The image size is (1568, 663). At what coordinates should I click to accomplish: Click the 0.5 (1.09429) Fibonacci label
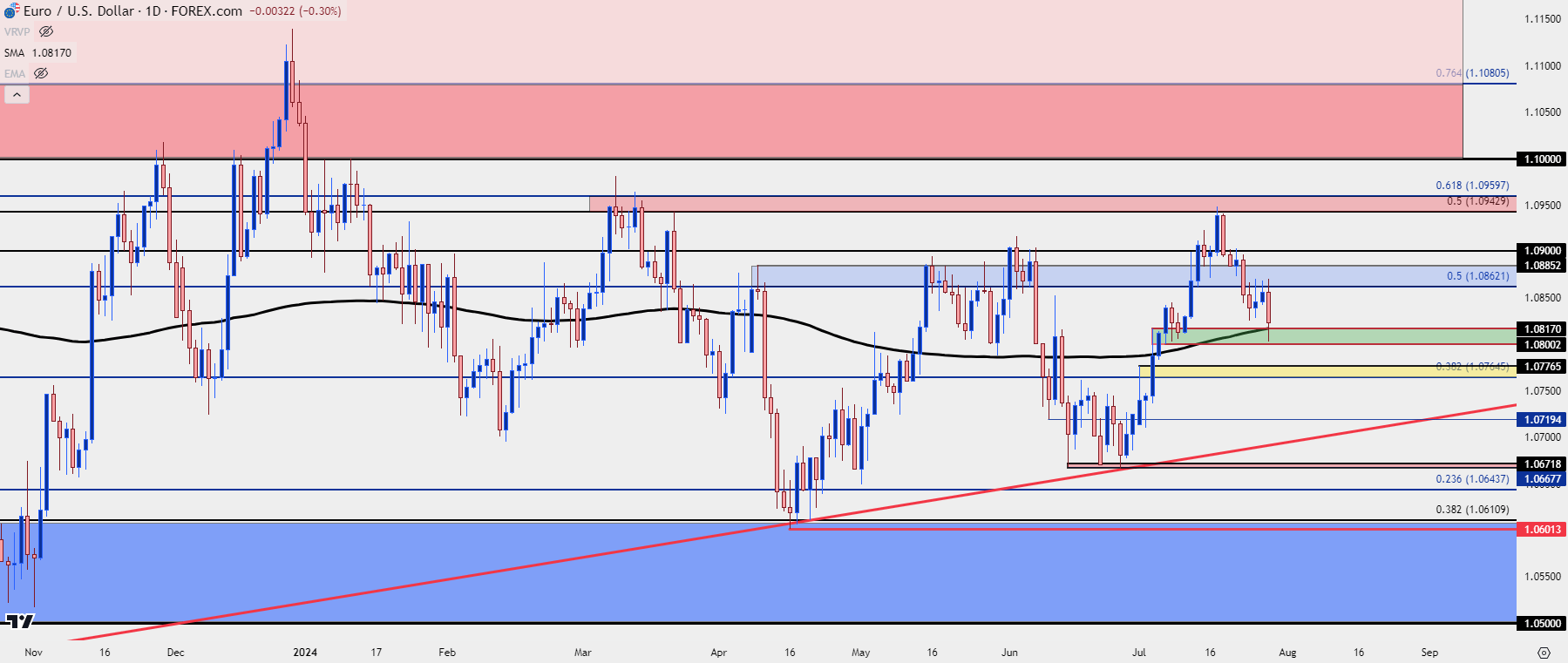[1477, 201]
